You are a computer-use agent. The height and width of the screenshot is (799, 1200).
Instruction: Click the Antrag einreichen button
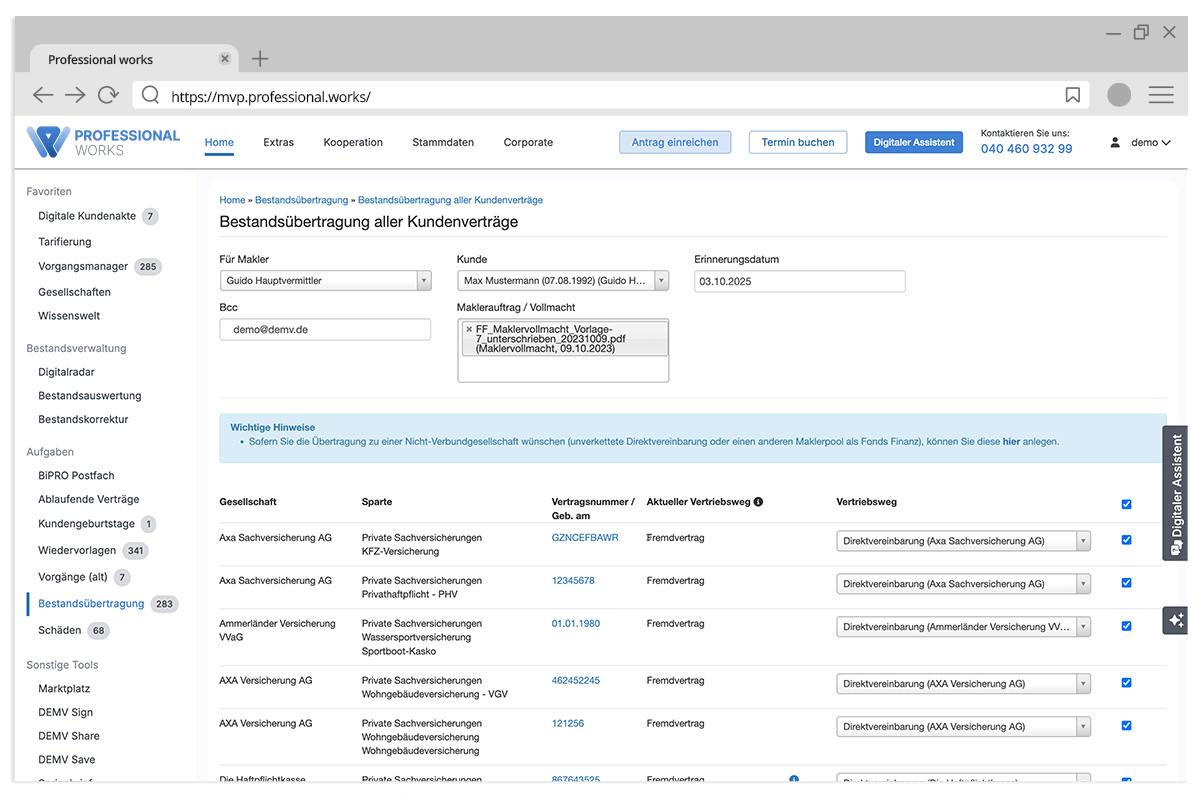[675, 142]
